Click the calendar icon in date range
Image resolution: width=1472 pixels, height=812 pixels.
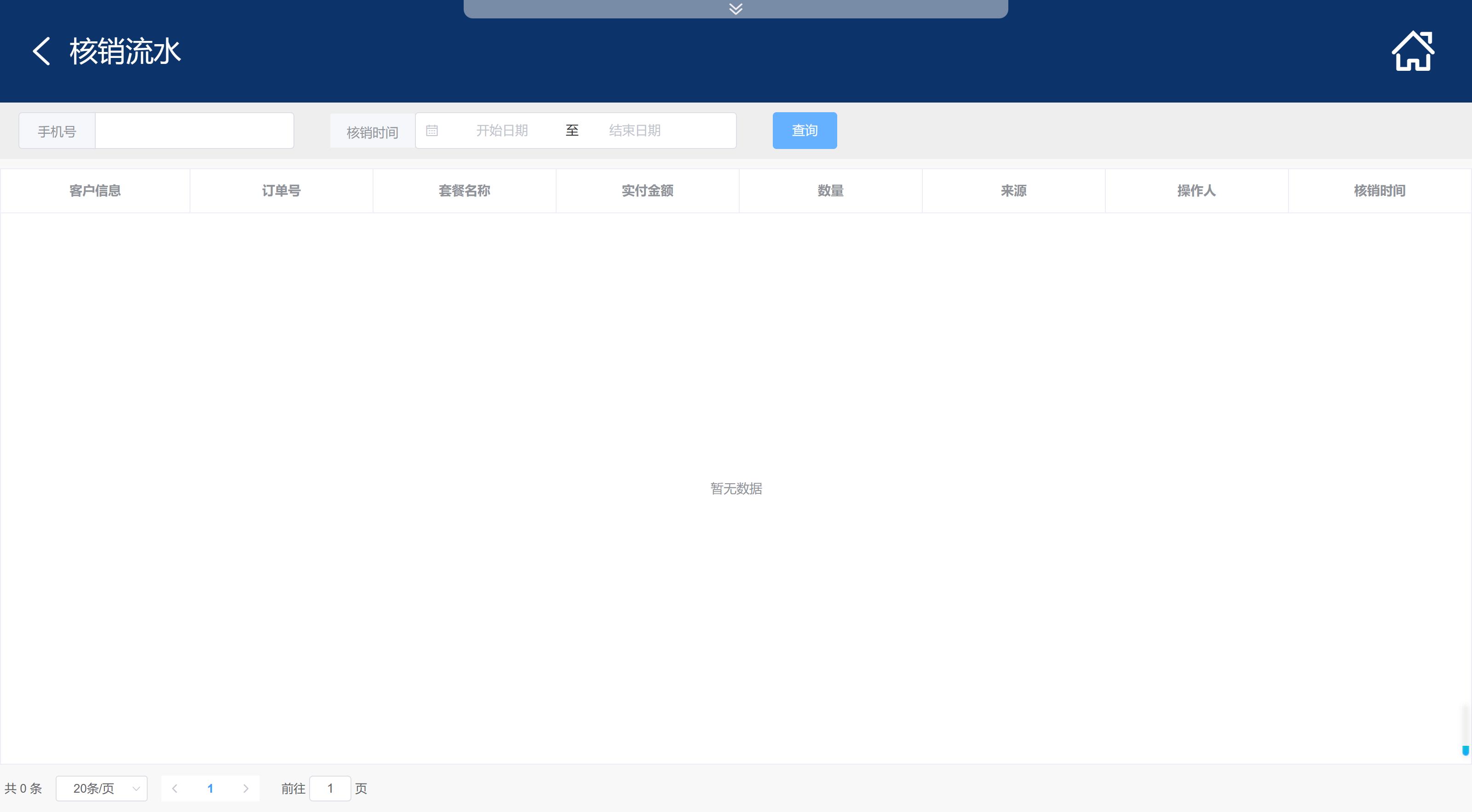click(432, 131)
